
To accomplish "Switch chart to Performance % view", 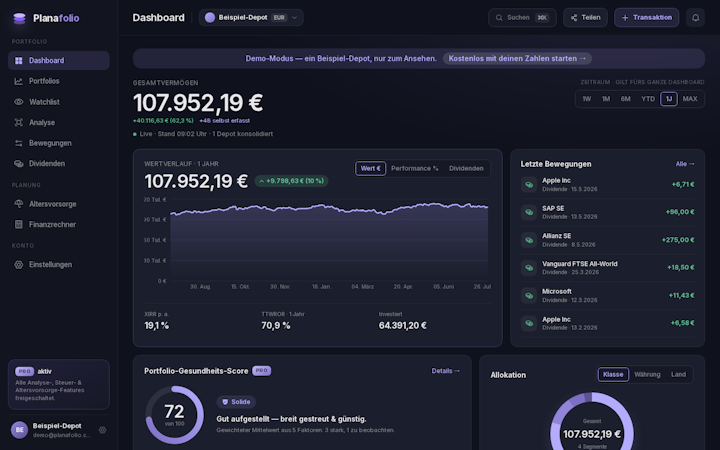I will pos(415,169).
